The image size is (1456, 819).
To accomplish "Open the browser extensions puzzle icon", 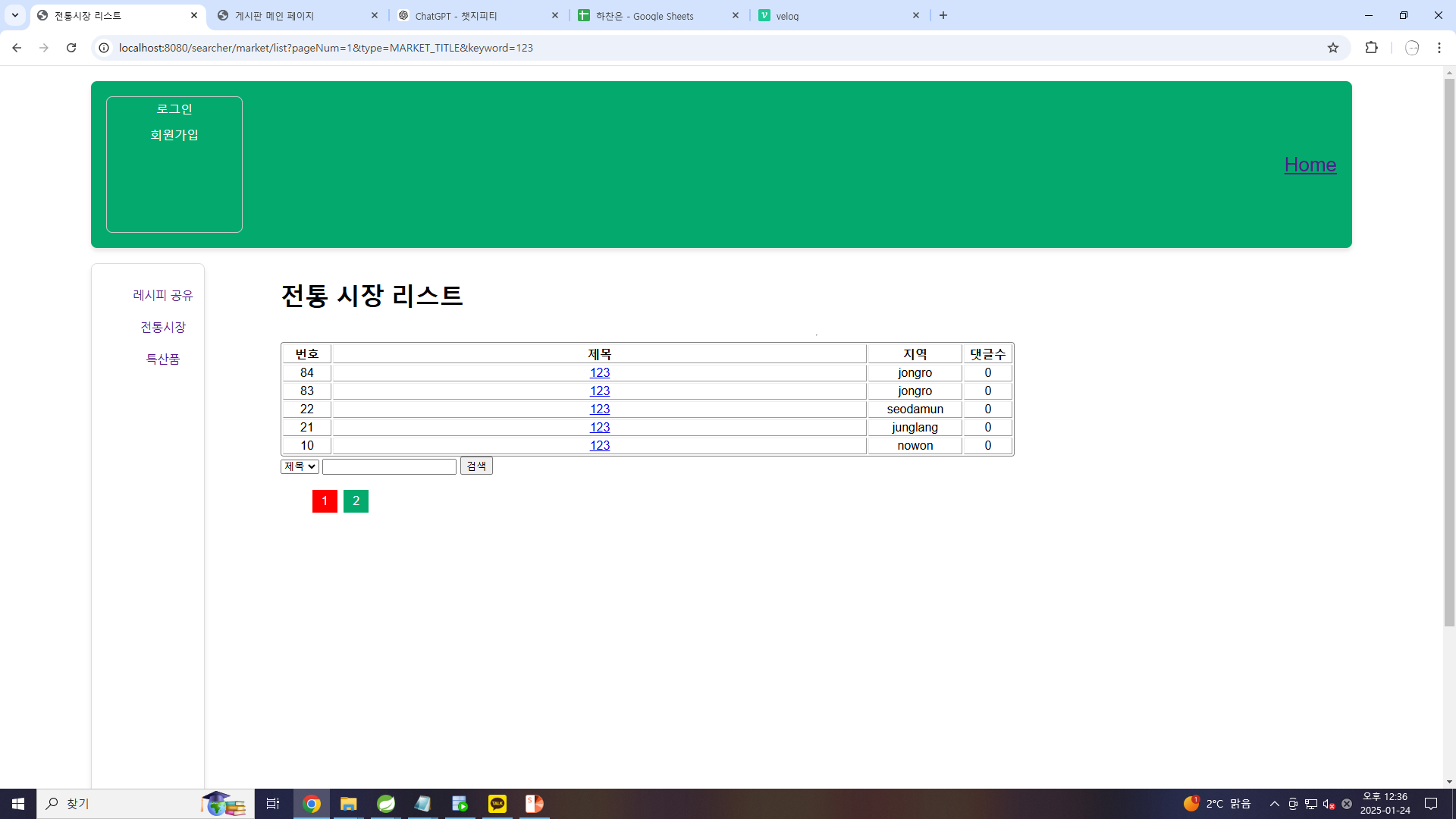I will pos(1371,48).
